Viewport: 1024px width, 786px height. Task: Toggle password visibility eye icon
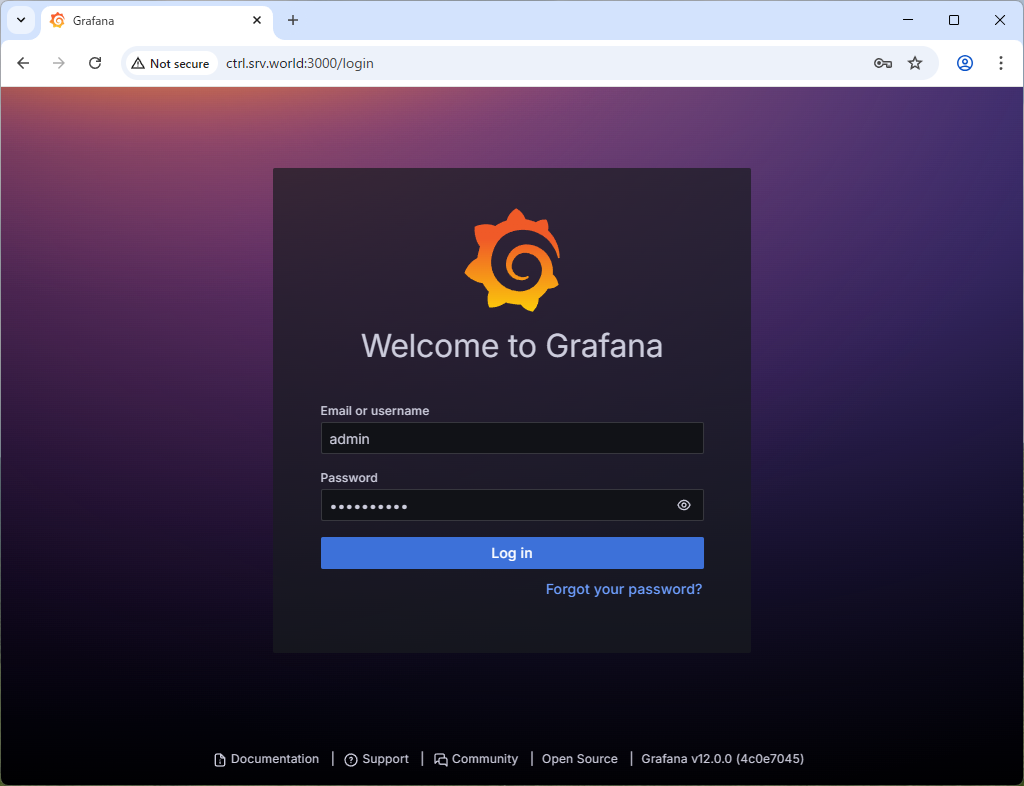[684, 505]
